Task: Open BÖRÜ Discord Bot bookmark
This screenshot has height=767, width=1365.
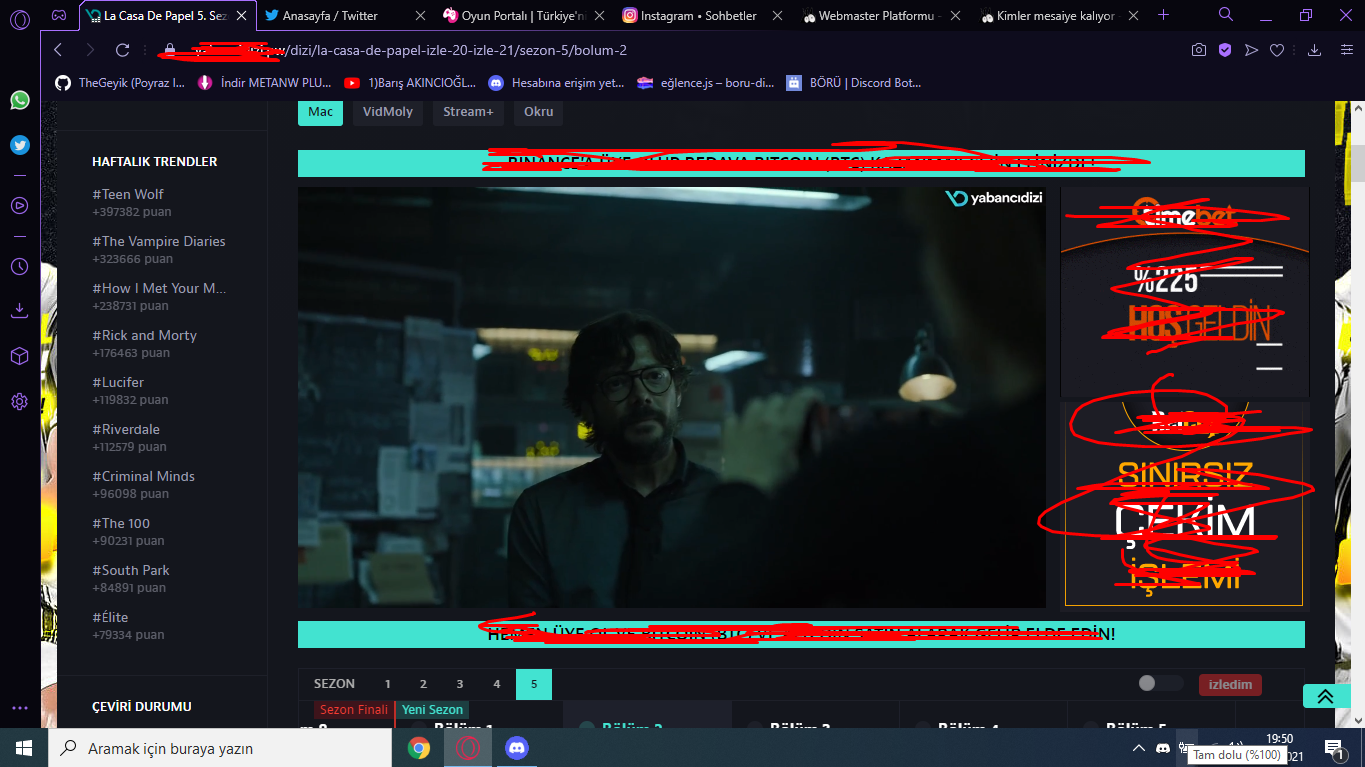Action: [x=854, y=83]
